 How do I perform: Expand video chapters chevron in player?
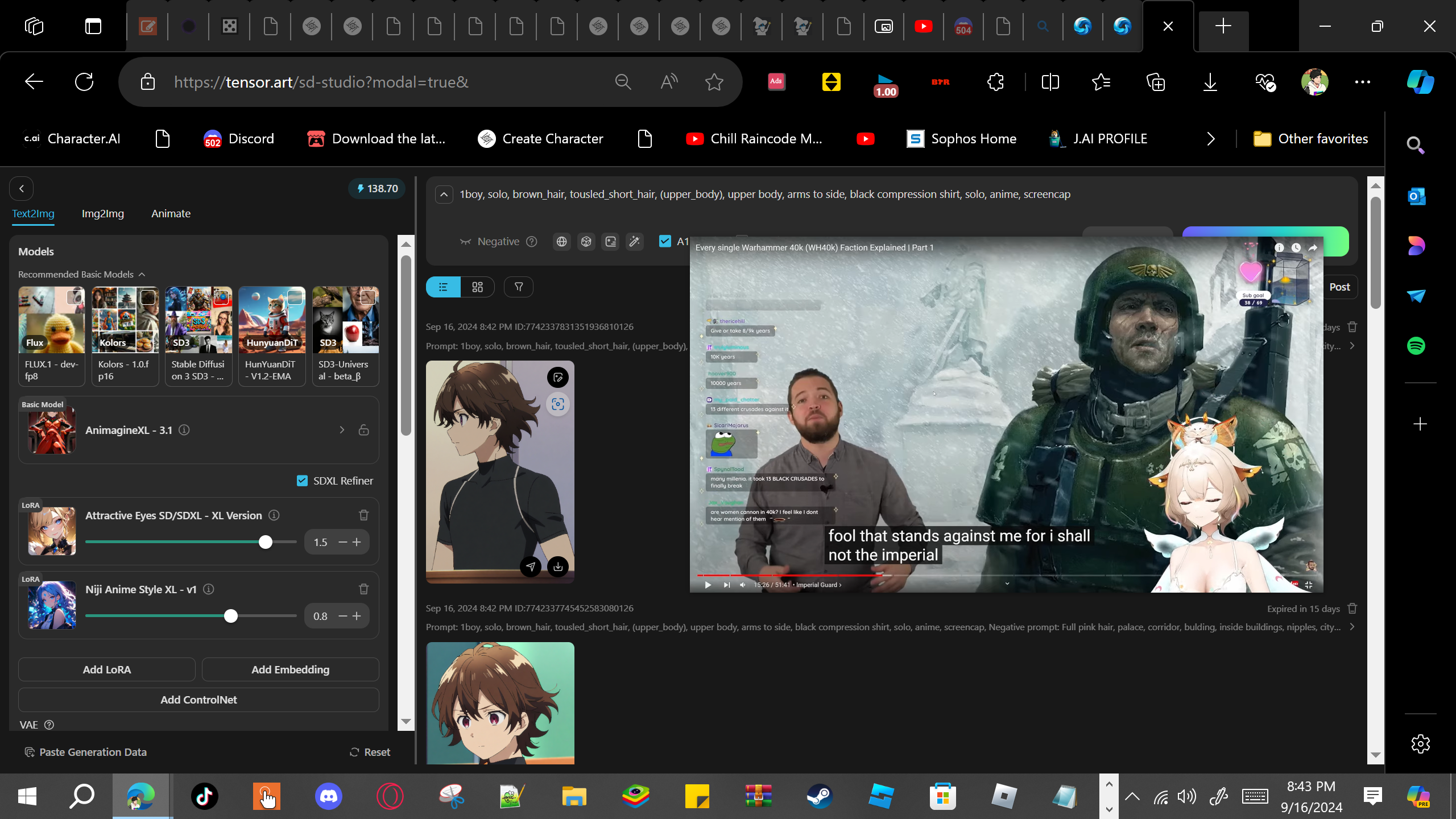(x=1007, y=584)
